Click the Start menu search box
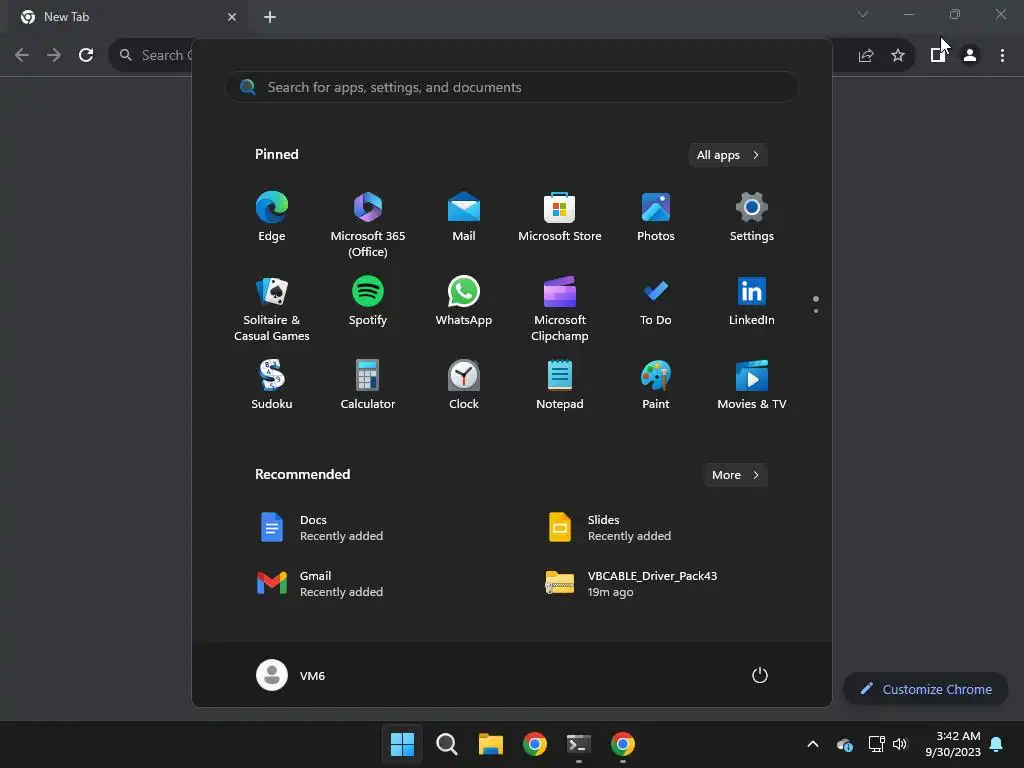Image resolution: width=1024 pixels, height=768 pixels. pyautogui.click(x=512, y=87)
